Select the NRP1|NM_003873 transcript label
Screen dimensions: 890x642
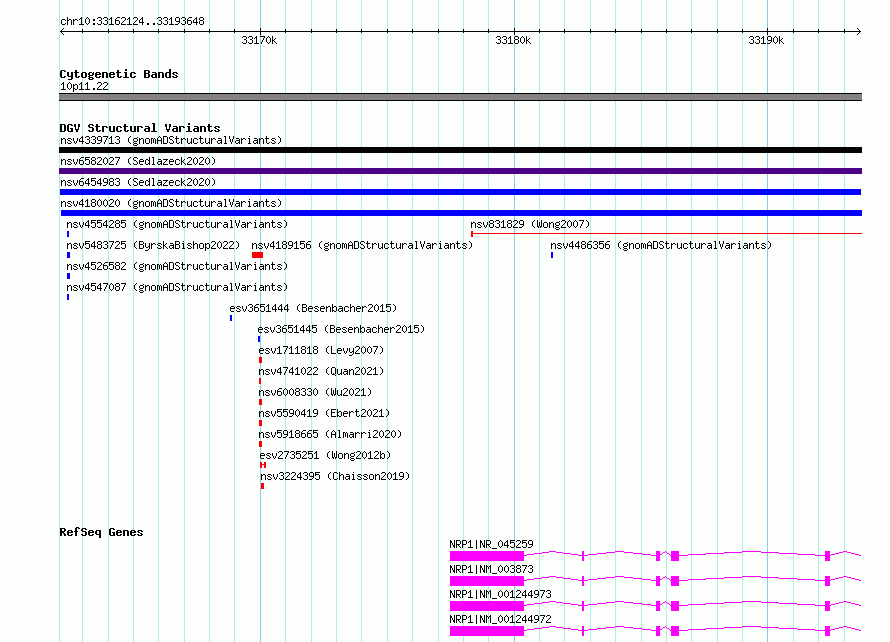(492, 569)
